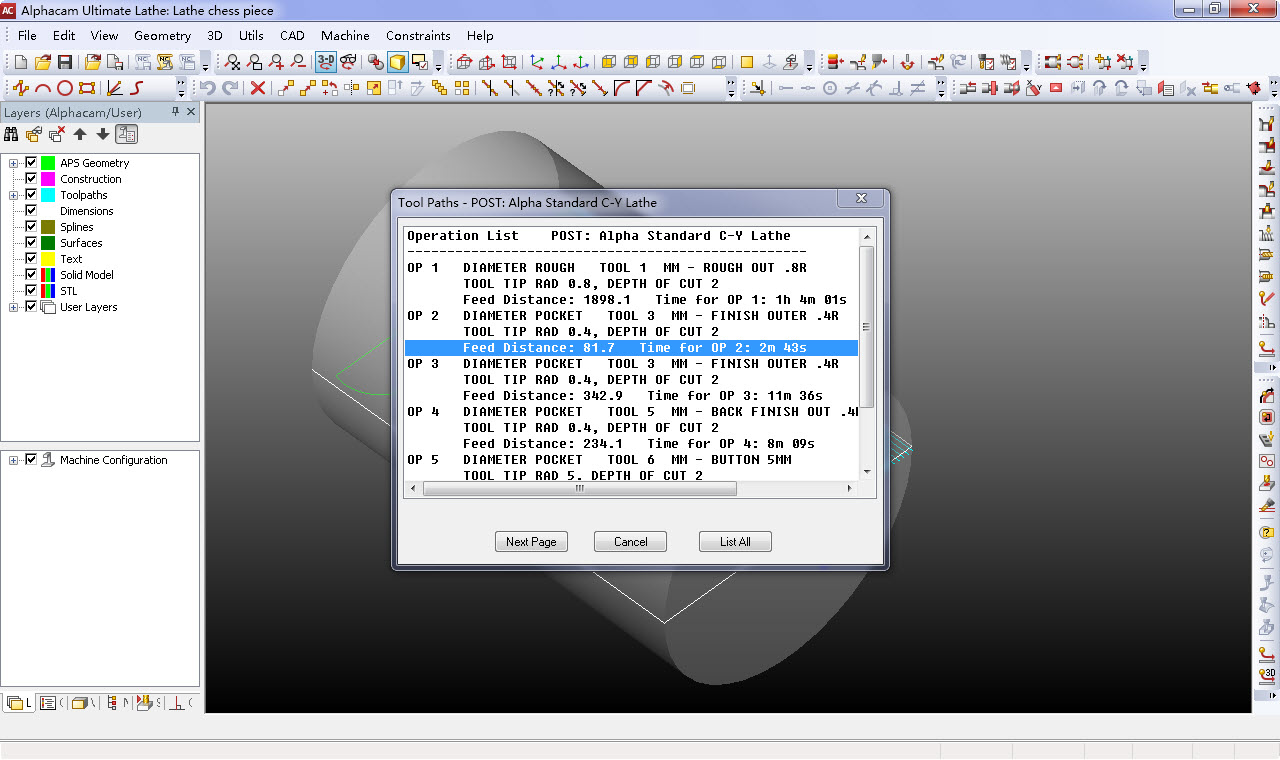
Task: Click the Undo arrow icon
Action: tap(208, 88)
